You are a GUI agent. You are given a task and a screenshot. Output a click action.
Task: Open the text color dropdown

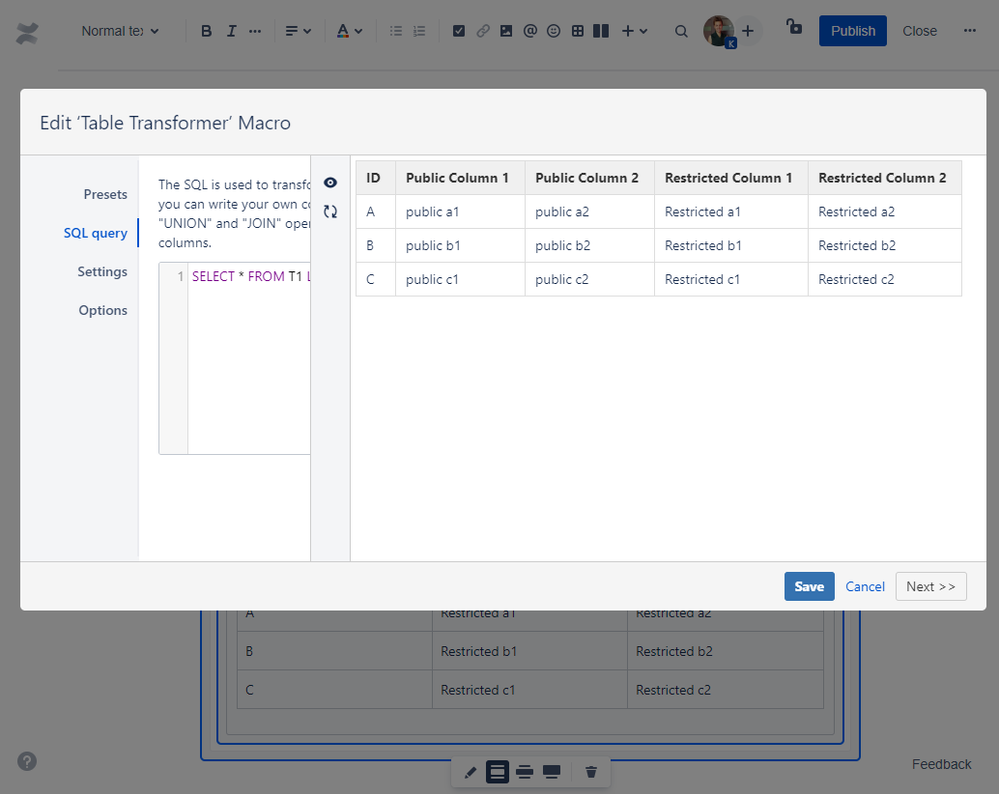(x=349, y=31)
